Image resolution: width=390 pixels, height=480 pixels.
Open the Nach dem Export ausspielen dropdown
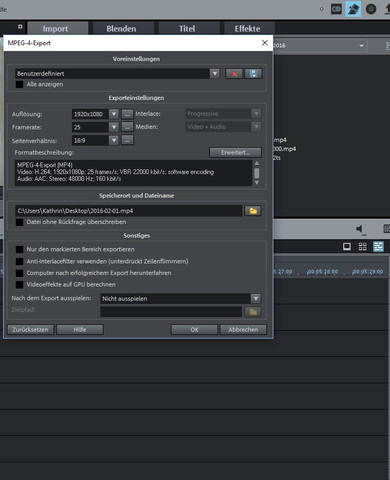[256, 298]
